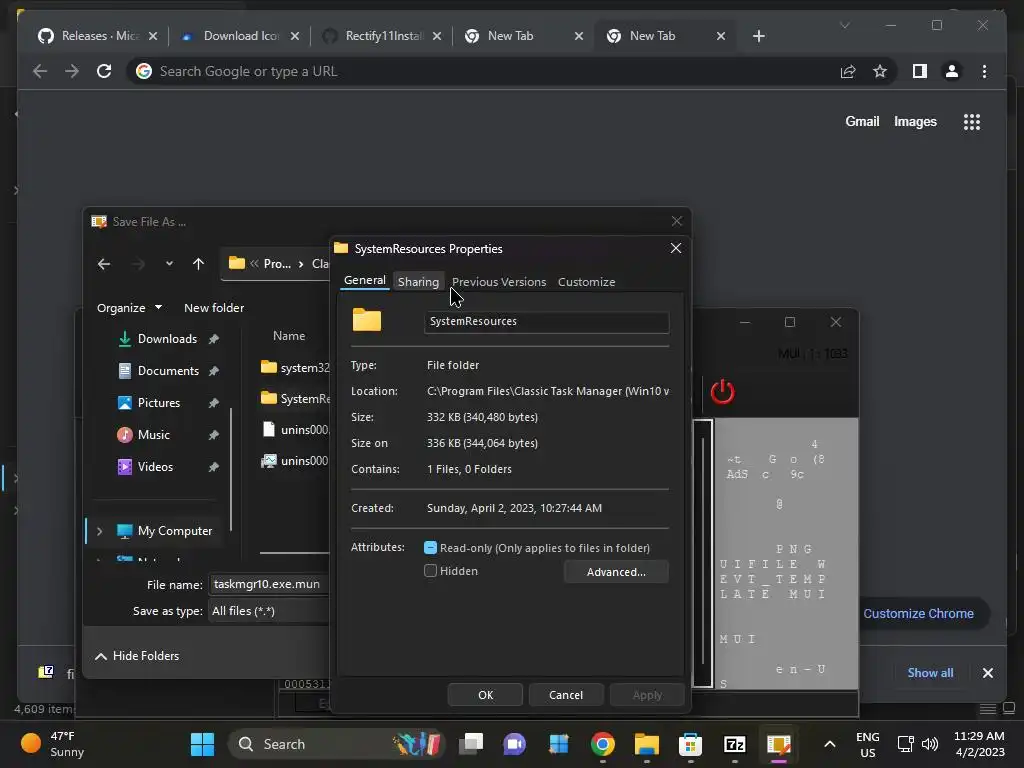Viewport: 1024px width, 768px height.
Task: Toggle the Read-only attribute checkbox
Action: pyautogui.click(x=430, y=548)
